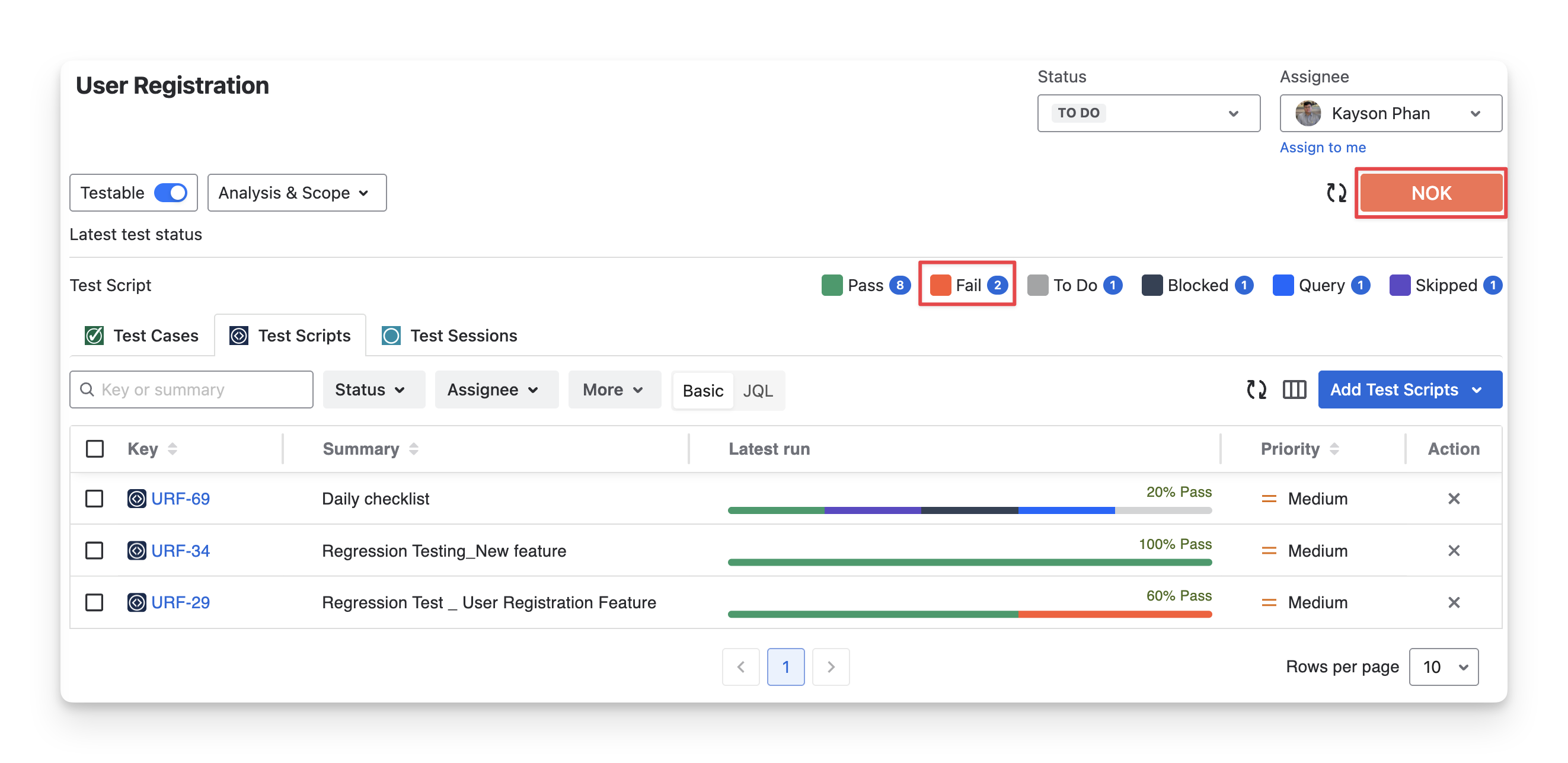Check the URF-34 row checkbox

(x=94, y=551)
